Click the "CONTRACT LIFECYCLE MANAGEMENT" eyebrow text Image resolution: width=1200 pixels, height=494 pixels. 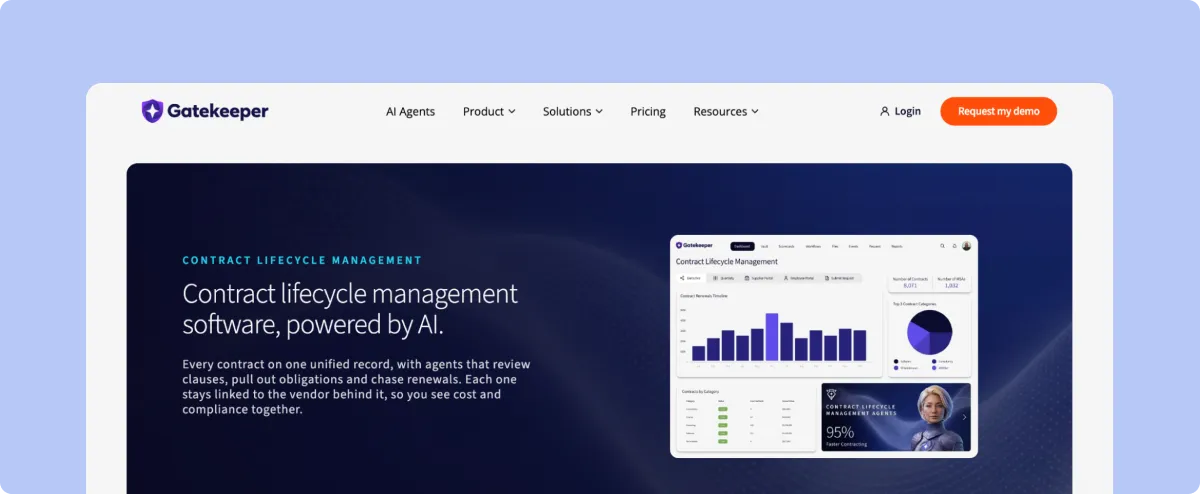pos(302,260)
